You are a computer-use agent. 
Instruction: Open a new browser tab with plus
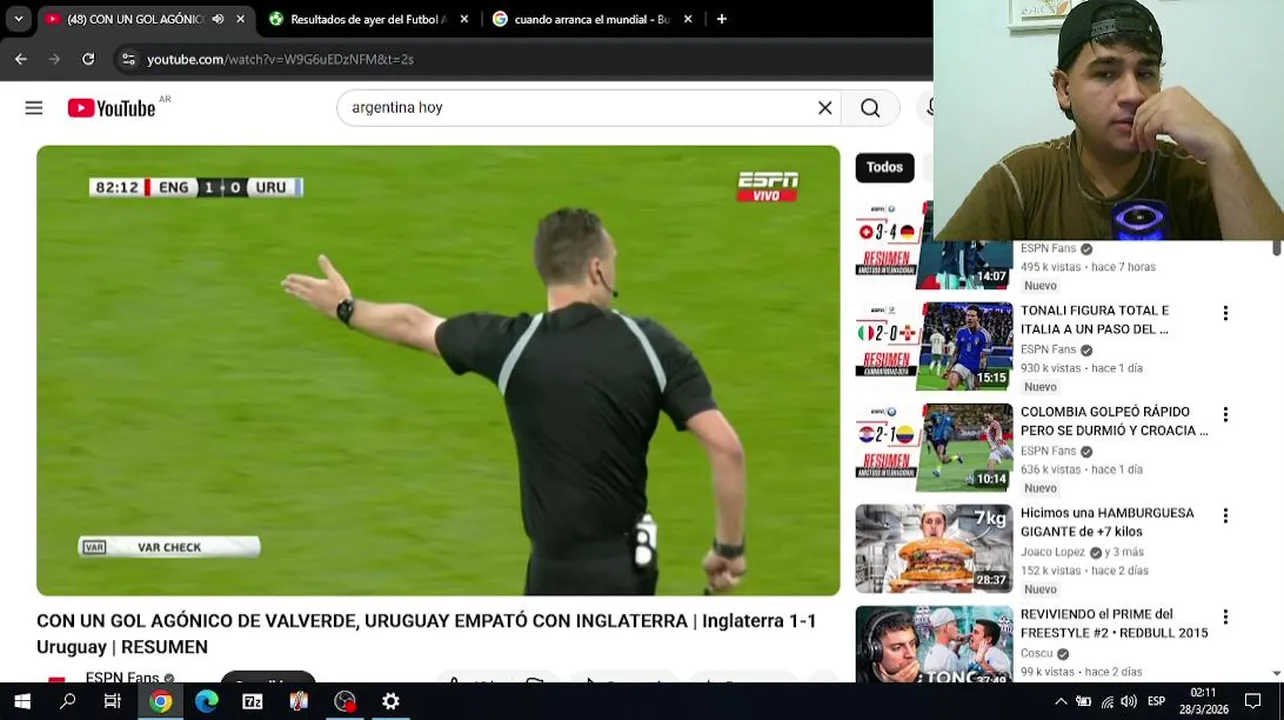pos(721,19)
